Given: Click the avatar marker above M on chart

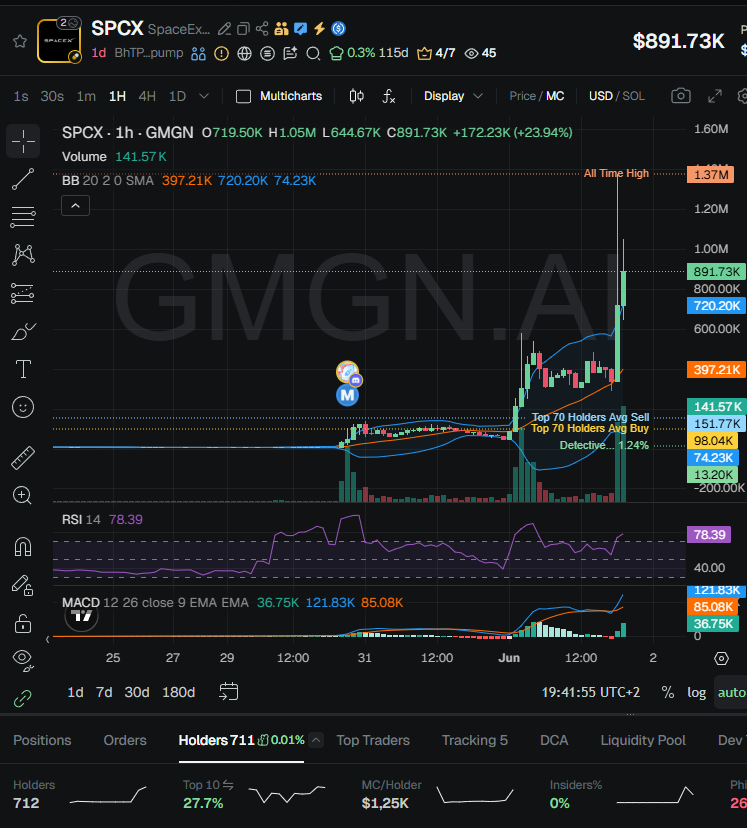Looking at the screenshot, I should coord(348,373).
